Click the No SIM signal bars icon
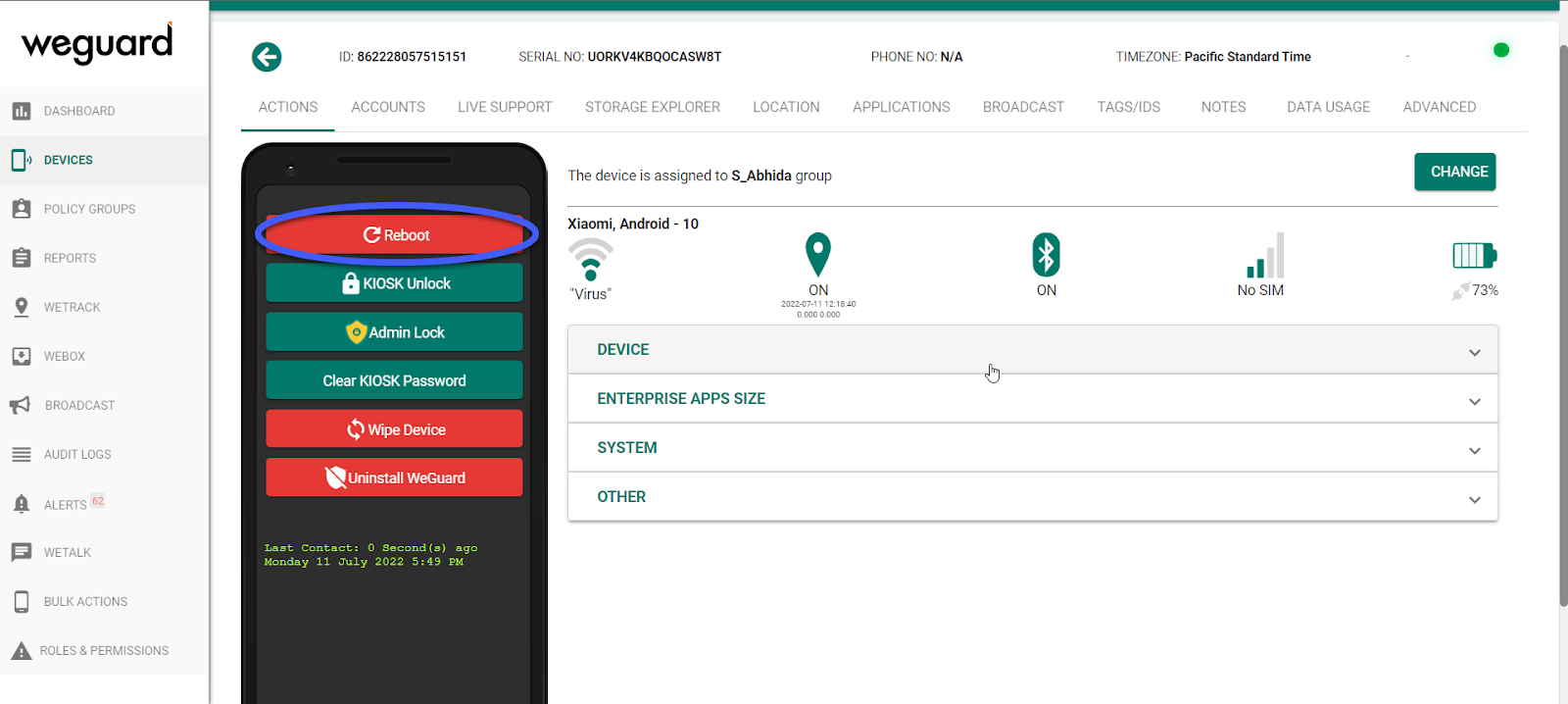Image resolution: width=1568 pixels, height=704 pixels. (1265, 255)
